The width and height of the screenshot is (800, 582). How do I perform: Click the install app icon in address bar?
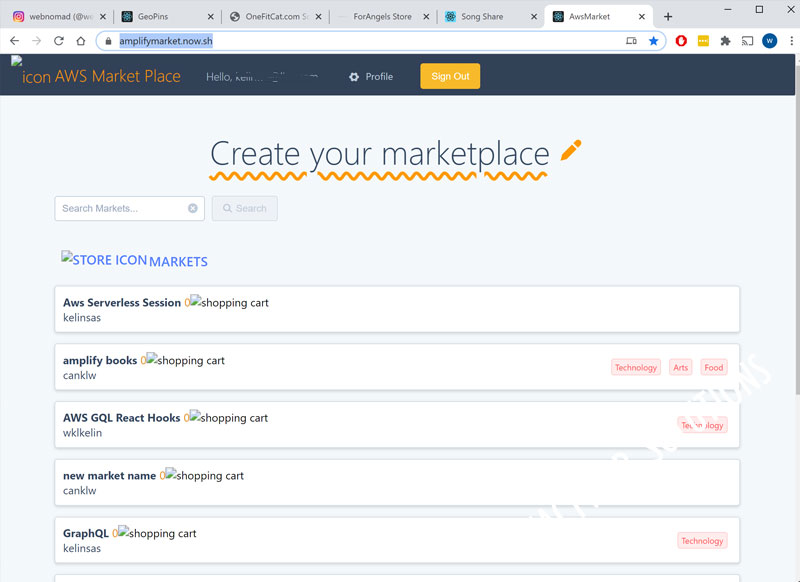tap(631, 41)
